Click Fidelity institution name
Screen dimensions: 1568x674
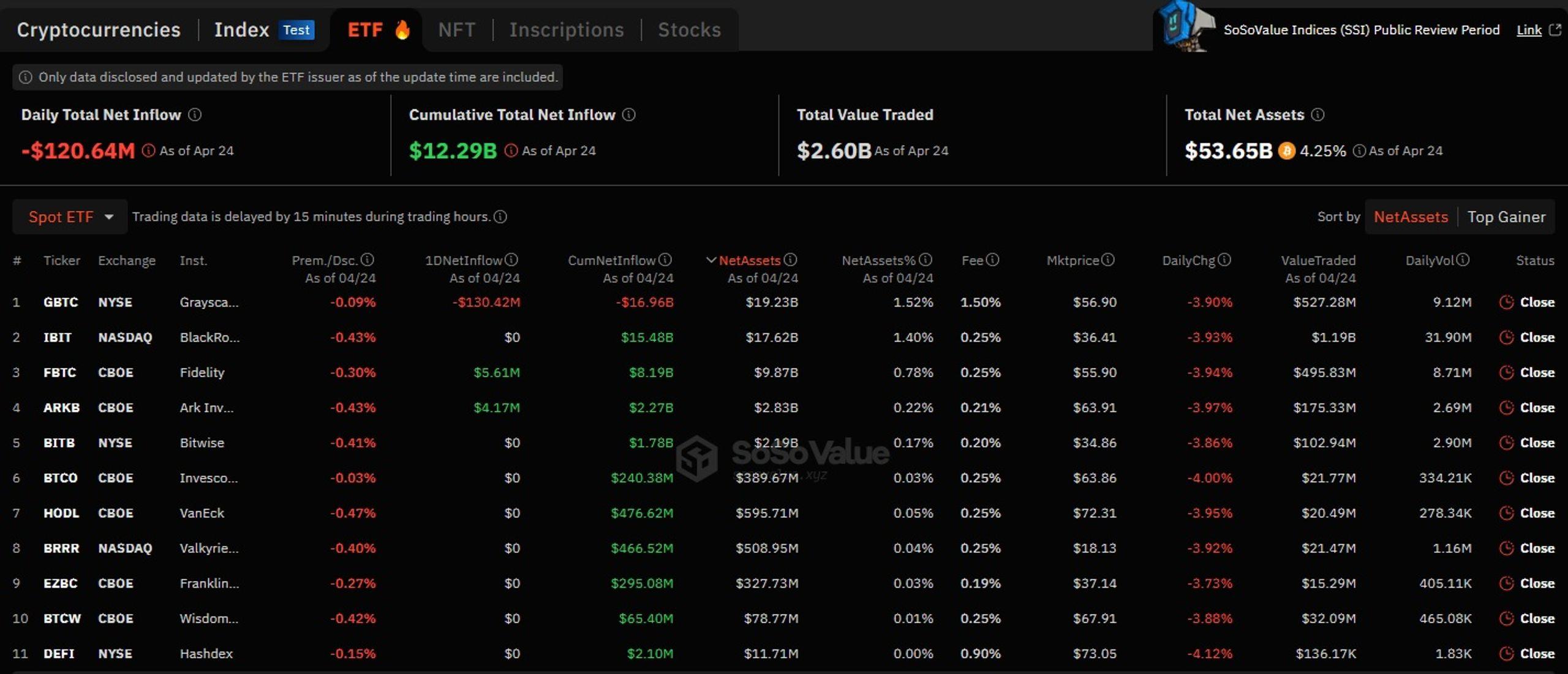pyautogui.click(x=202, y=372)
